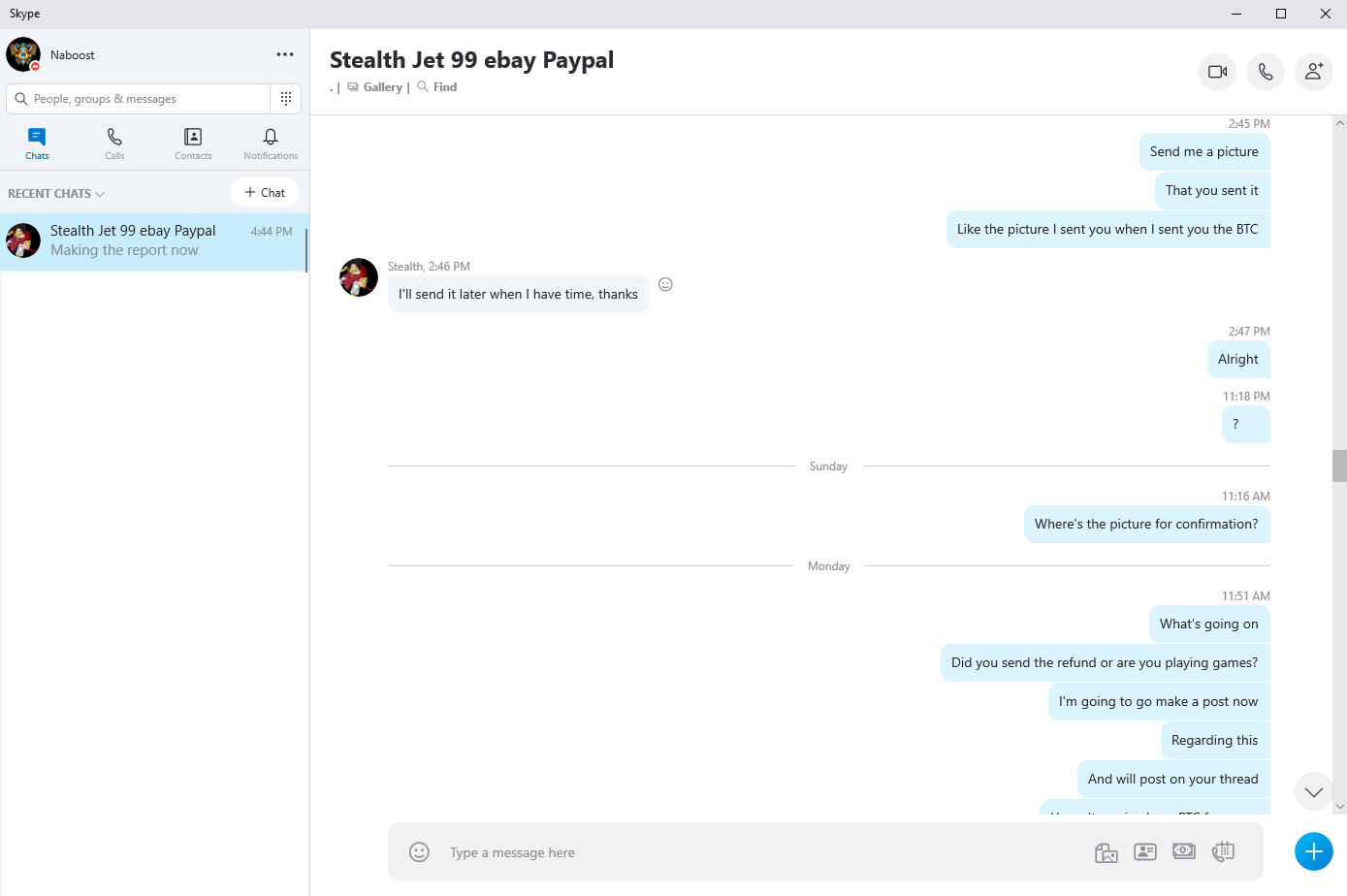This screenshot has height=896, width=1347.
Task: Click the "That you sent it" message
Action: coord(1212,190)
